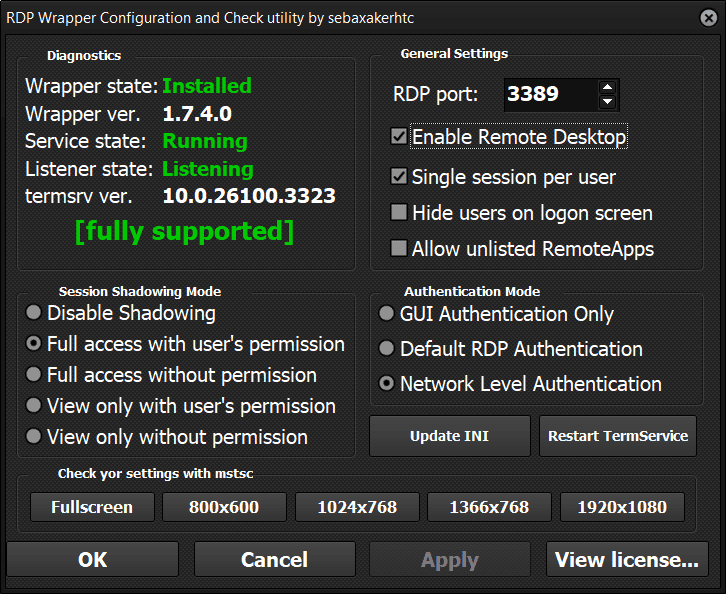This screenshot has width=726, height=594.
Task: Click termsrv version 10.0.26100.3323
Action: click(x=249, y=196)
